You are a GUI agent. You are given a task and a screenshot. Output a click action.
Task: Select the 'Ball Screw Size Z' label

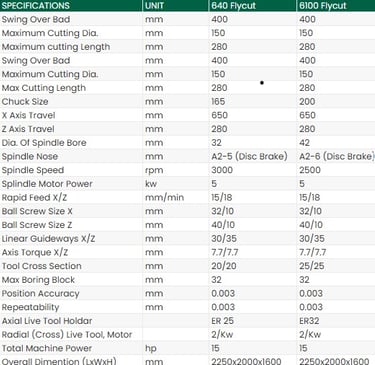37,225
